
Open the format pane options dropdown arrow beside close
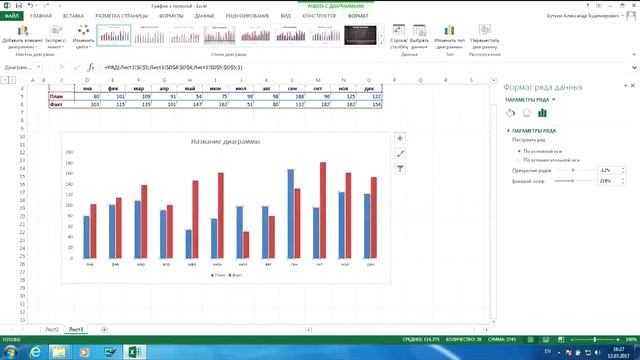click(x=625, y=86)
